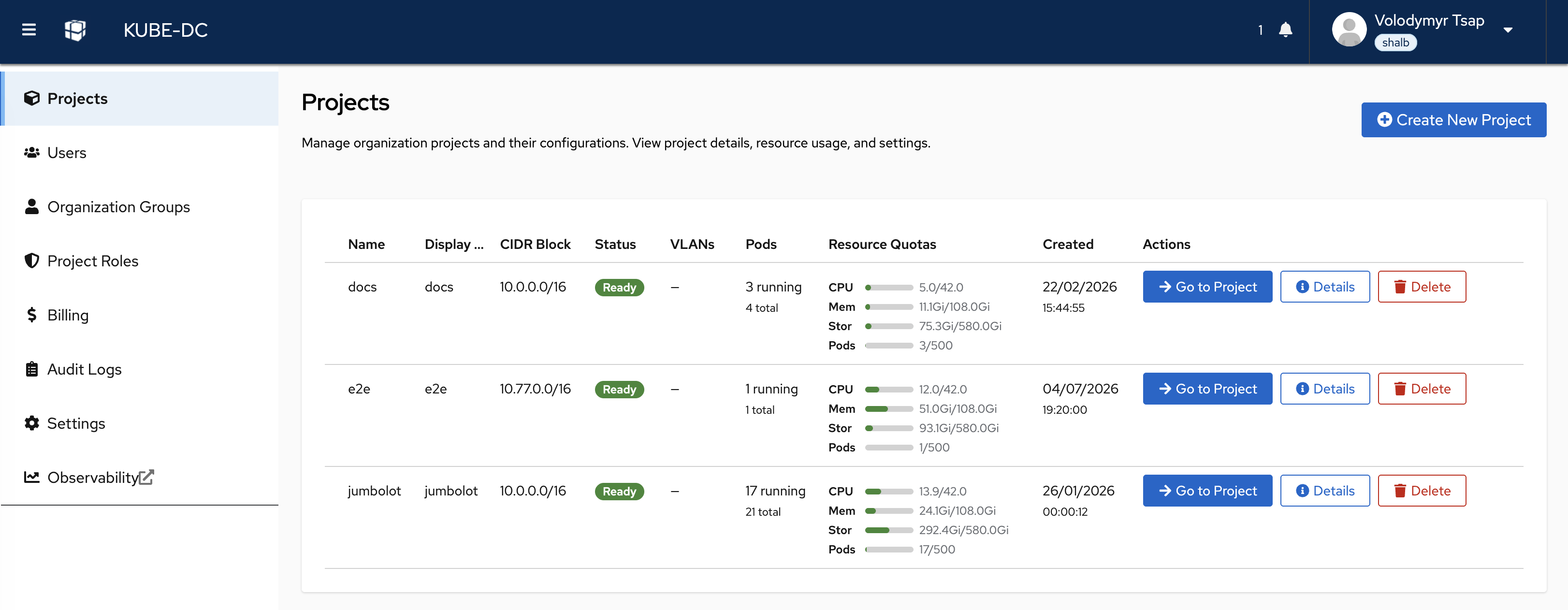Click the 04/07/2026 created date
The width and height of the screenshot is (1568, 610).
click(x=1080, y=389)
